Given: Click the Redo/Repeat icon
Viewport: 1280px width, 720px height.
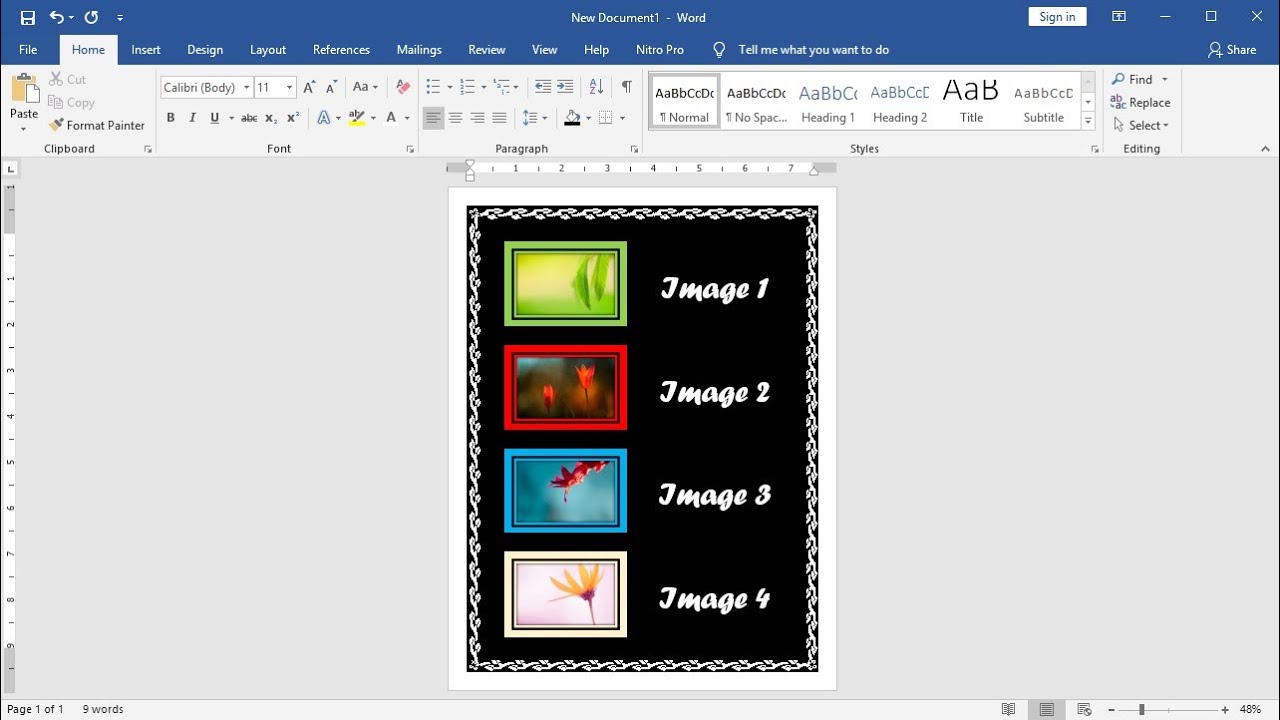Looking at the screenshot, I should [91, 17].
